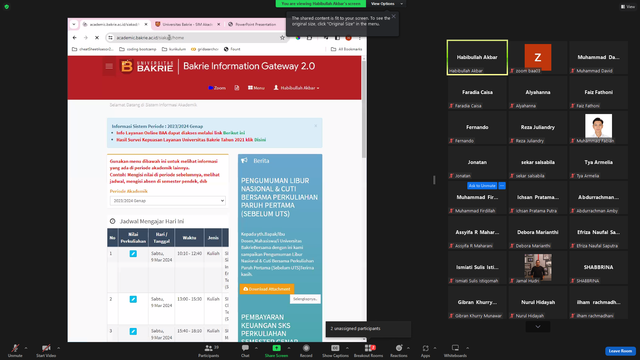Click Jamal Hudri's video thumbnail
The width and height of the screenshot is (640, 360).
538,267
